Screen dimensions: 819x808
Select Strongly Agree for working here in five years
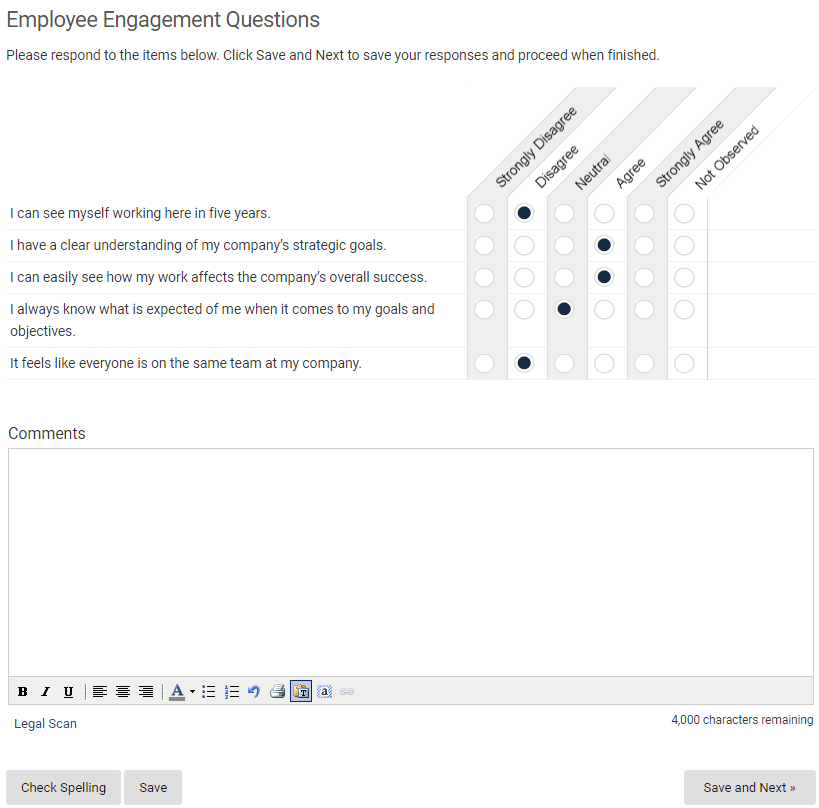644,214
